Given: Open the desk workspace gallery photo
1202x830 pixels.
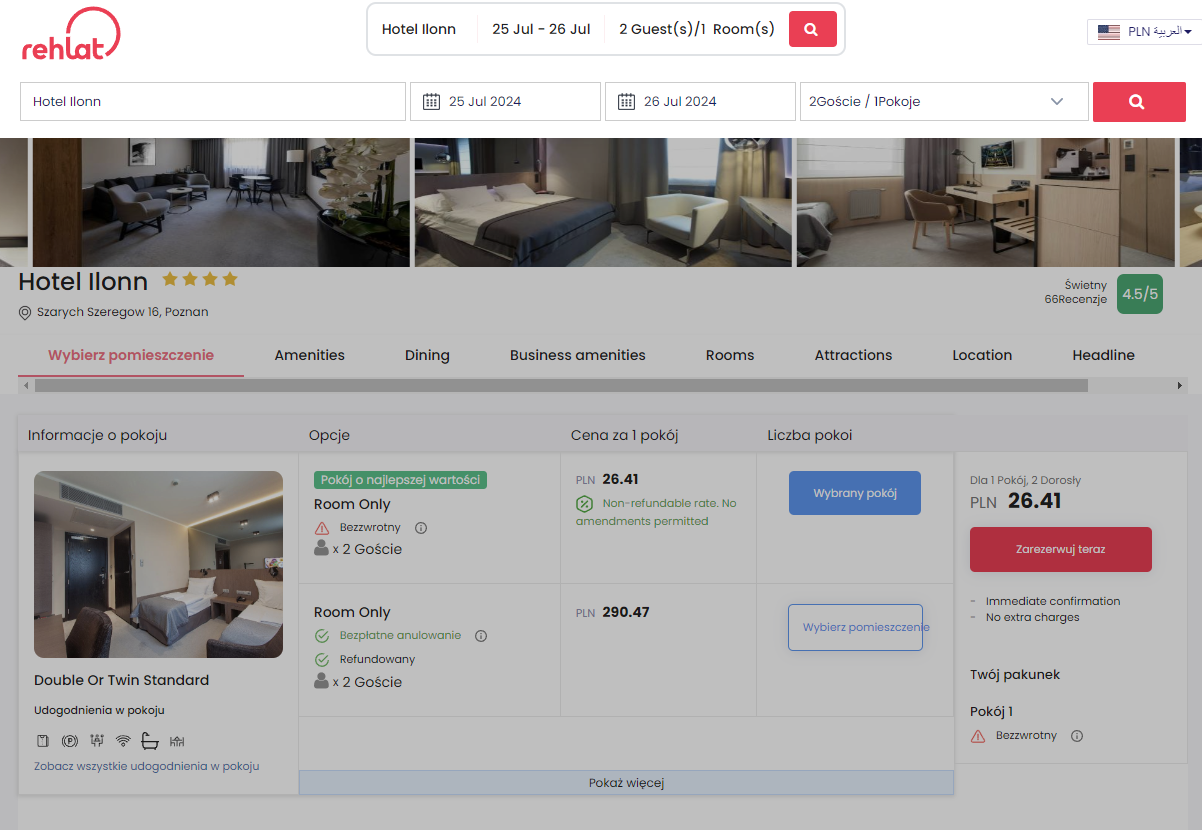Looking at the screenshot, I should tap(985, 203).
